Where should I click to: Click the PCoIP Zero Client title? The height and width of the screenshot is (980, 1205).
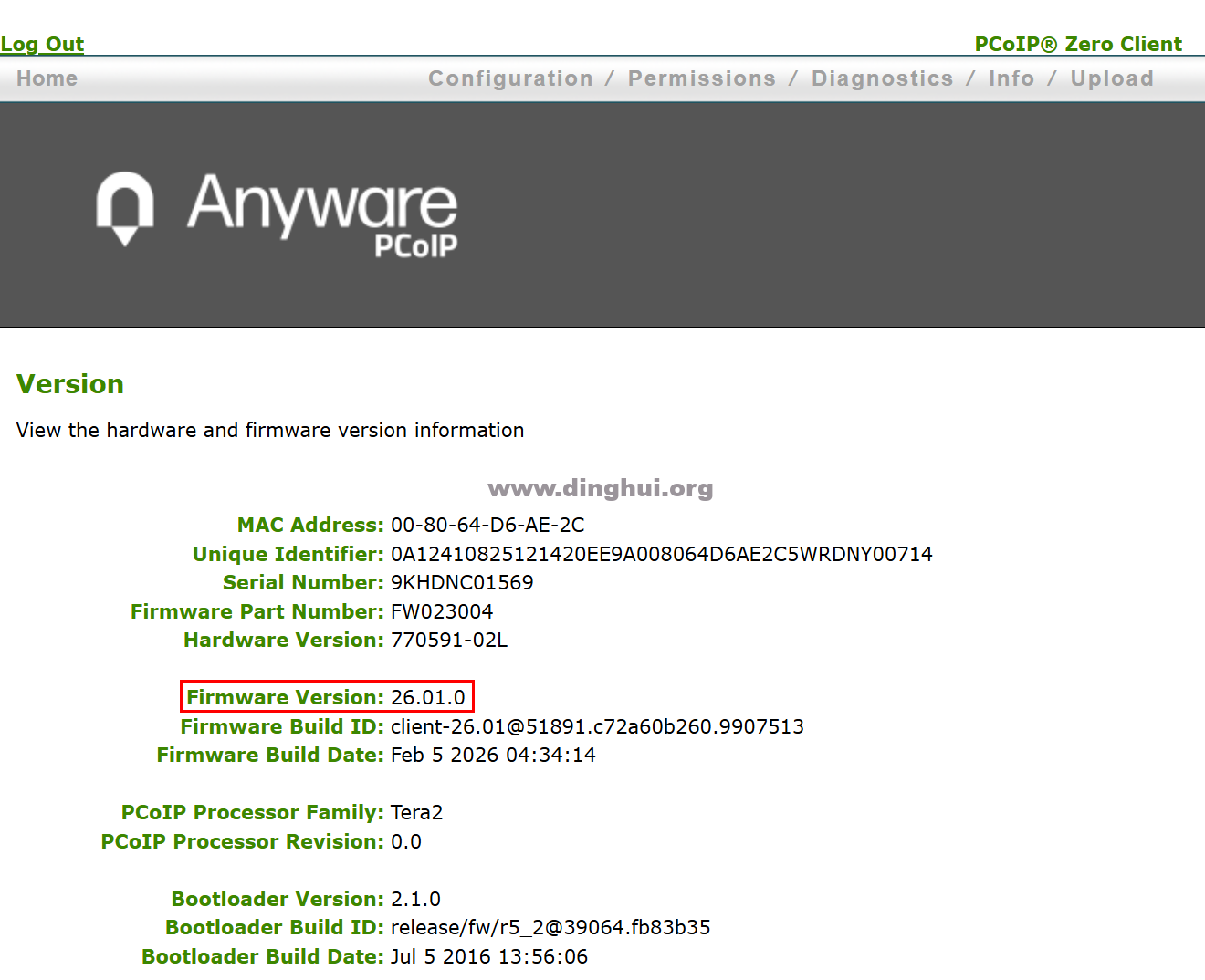pos(1077,44)
